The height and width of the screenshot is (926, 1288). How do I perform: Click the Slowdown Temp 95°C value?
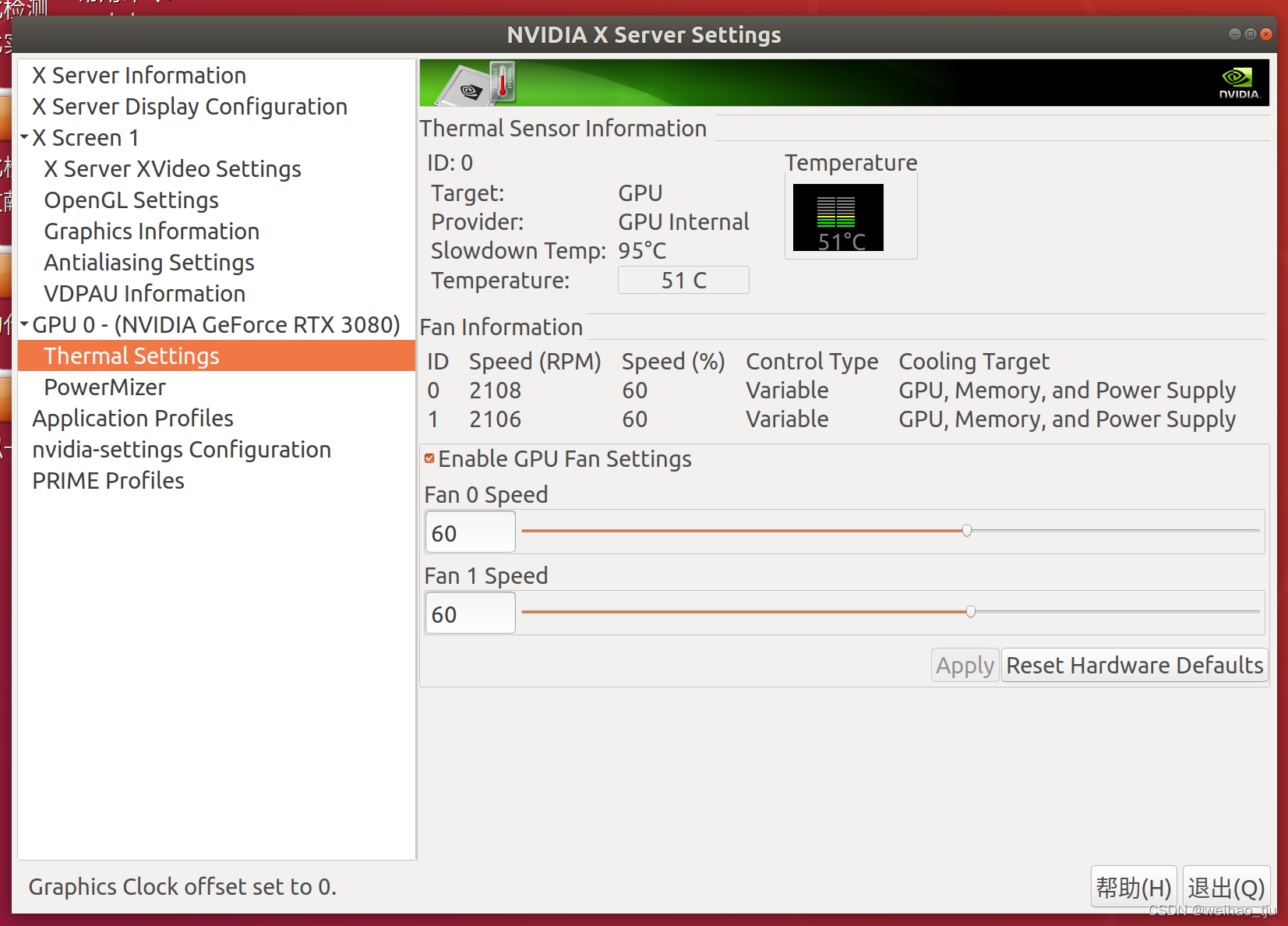tap(642, 251)
